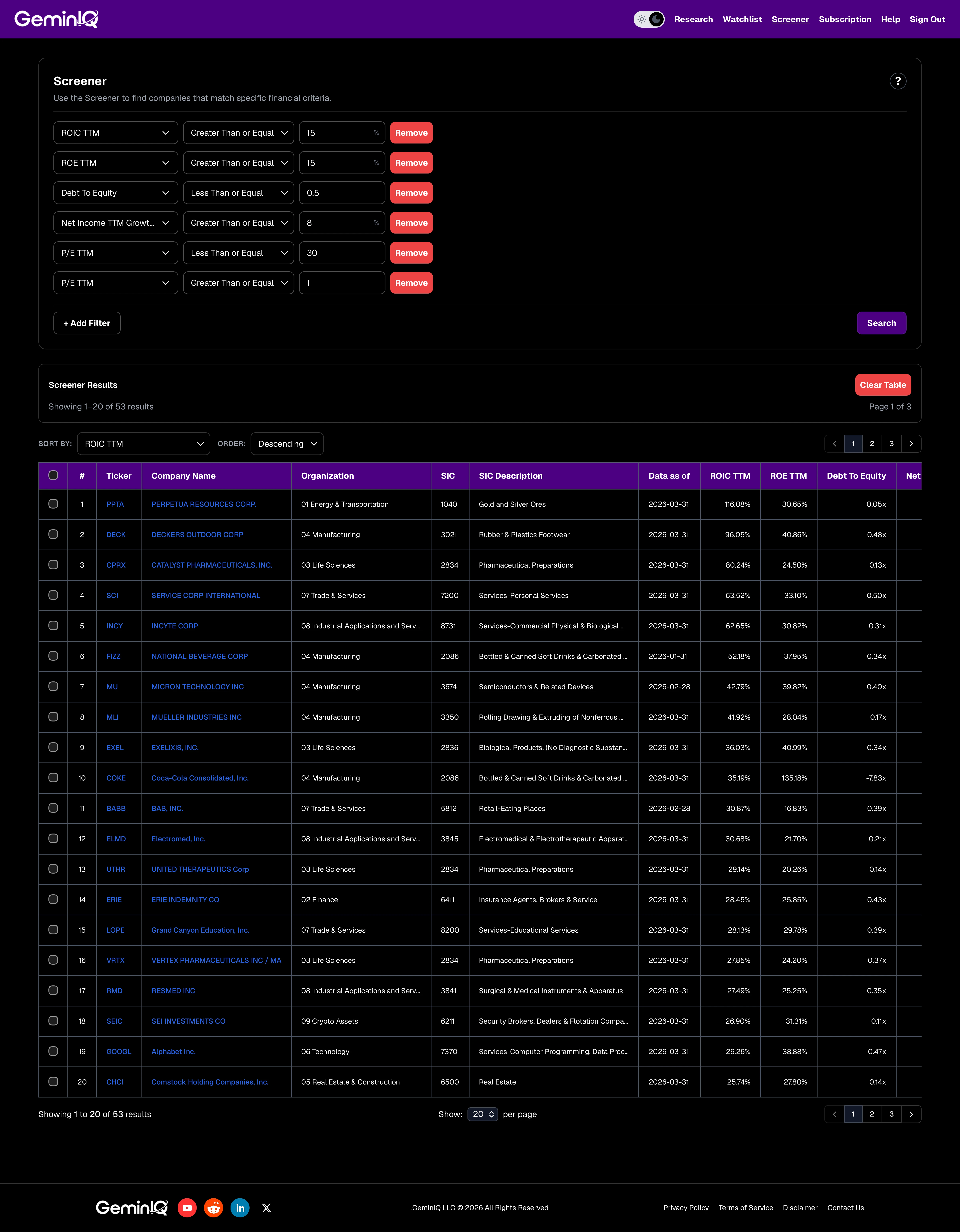Image resolution: width=960 pixels, height=1232 pixels.
Task: Open the Help nav item
Action: click(x=891, y=19)
